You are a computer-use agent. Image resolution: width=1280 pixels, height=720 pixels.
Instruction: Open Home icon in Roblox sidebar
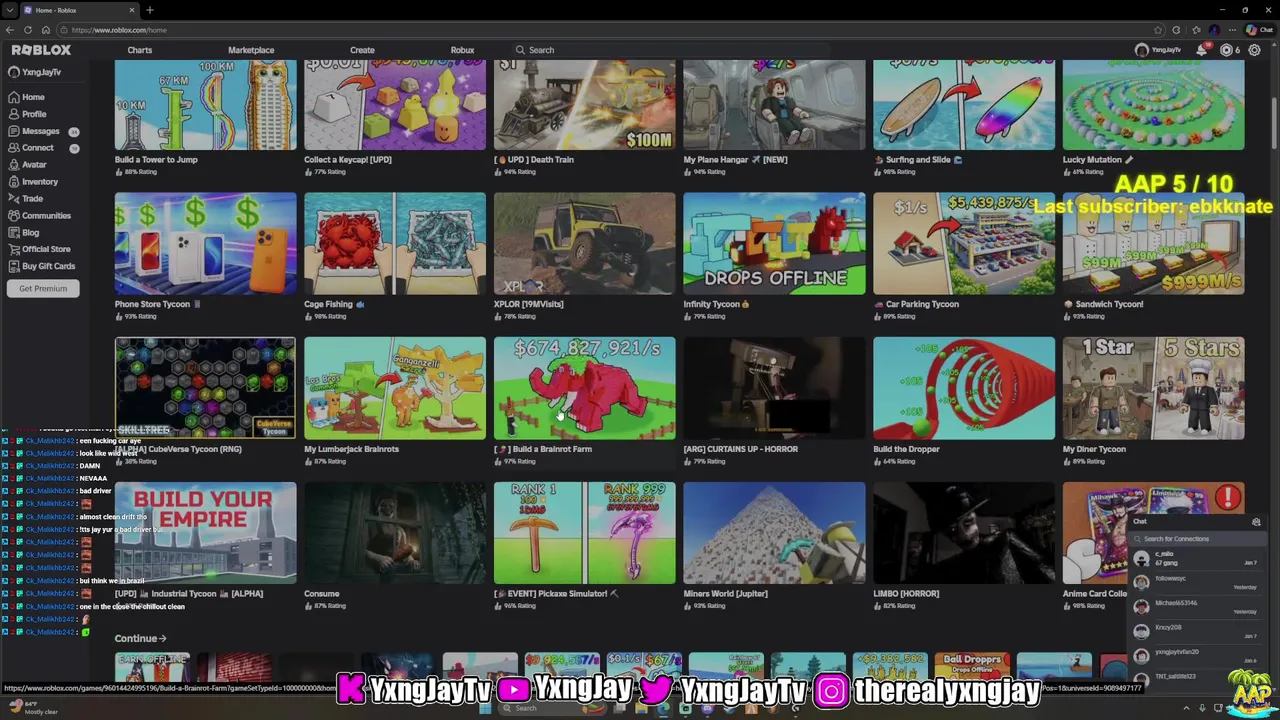(13, 97)
